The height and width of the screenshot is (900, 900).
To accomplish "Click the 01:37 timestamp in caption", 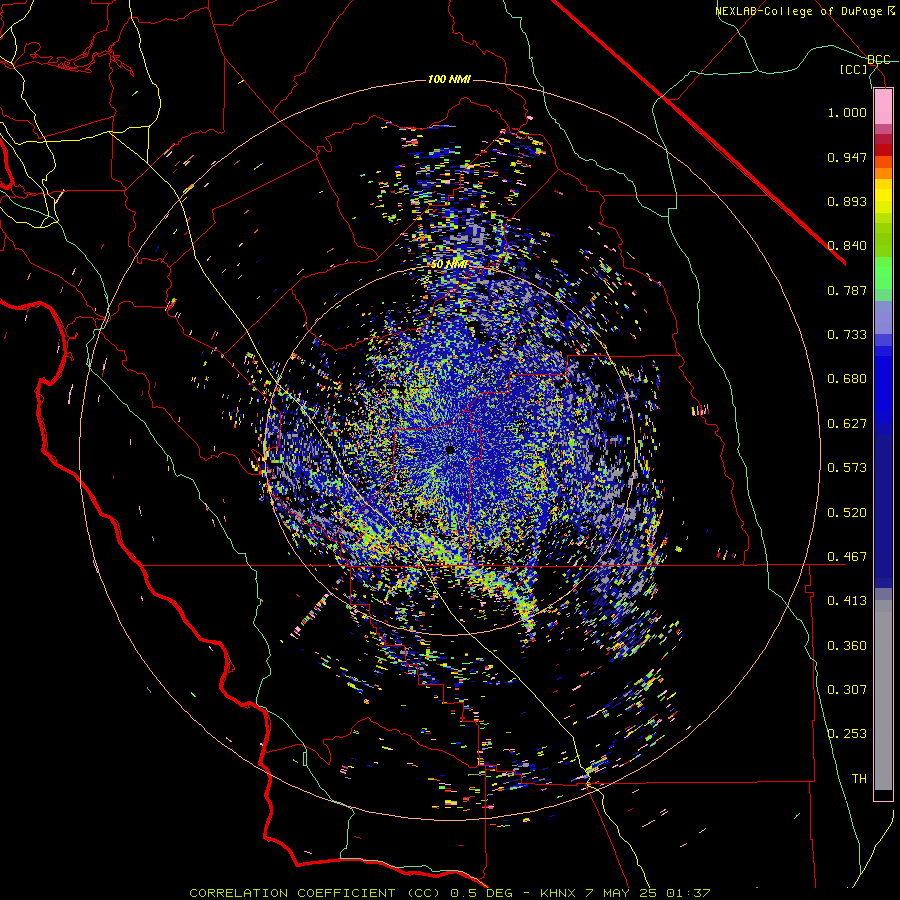I will point(688,893).
